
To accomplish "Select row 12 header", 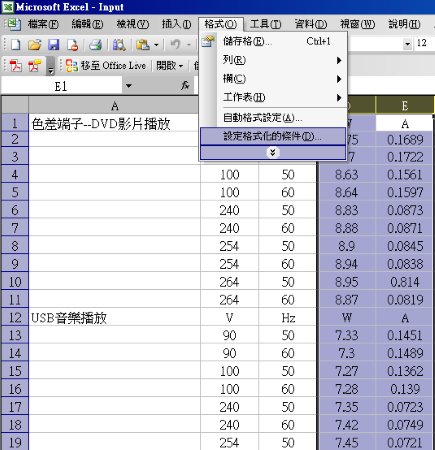I will pyautogui.click(x=15, y=317).
